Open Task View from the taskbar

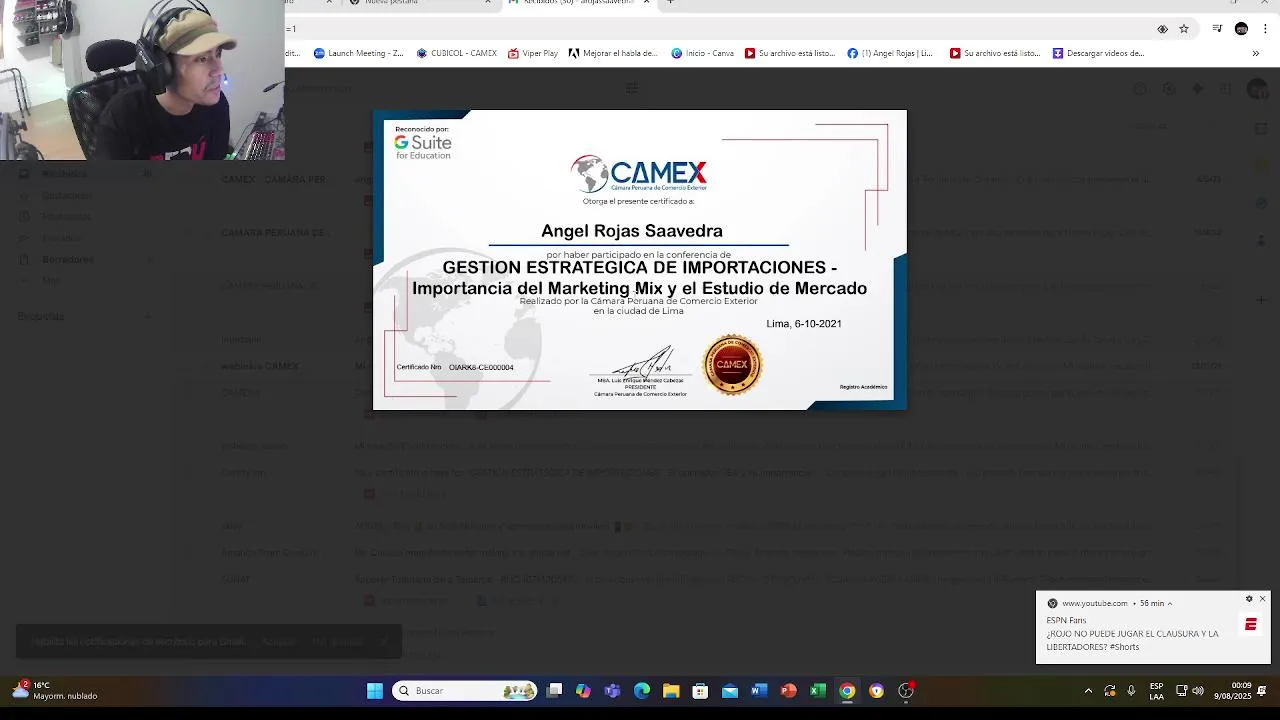pos(555,690)
